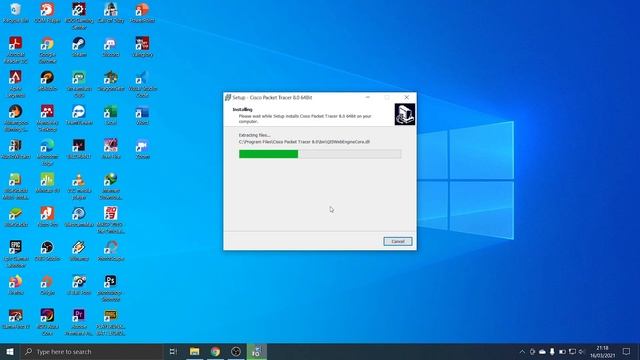
Task: Click the Packet Tracer setup taskbar button
Action: coord(257,351)
